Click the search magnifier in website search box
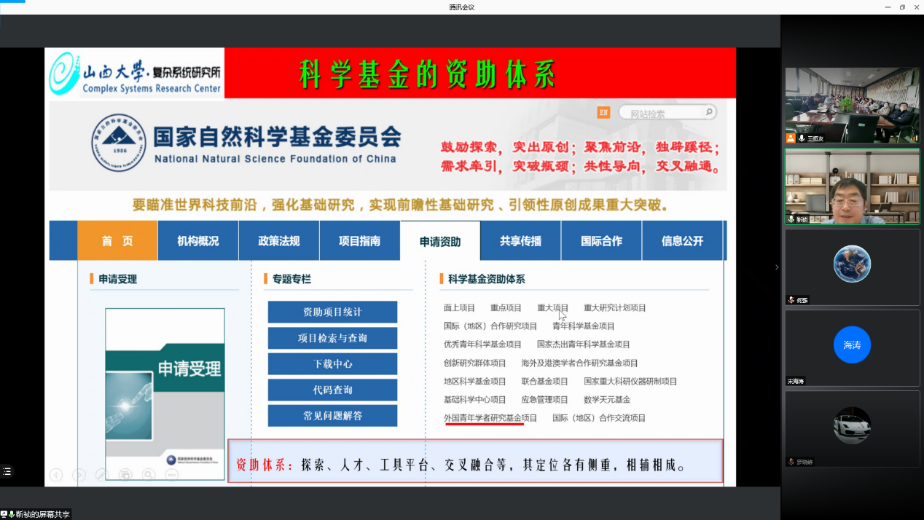 pyautogui.click(x=708, y=113)
